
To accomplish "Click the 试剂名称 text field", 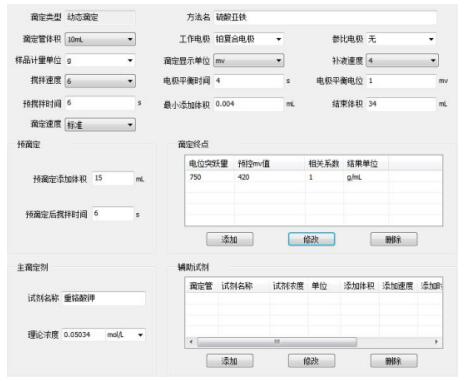I will [104, 298].
